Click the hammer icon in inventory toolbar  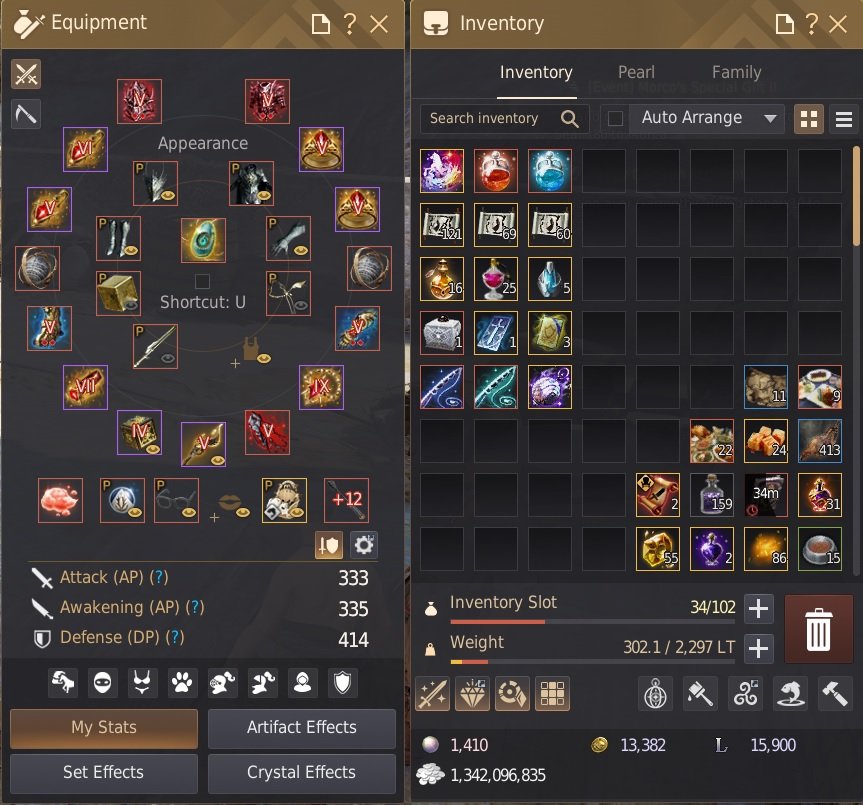click(835, 693)
